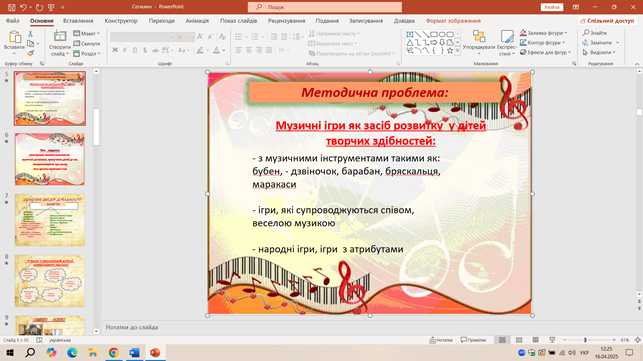Toggle the Notes pane in status bar
The height and width of the screenshot is (361, 643).
click(x=441, y=340)
